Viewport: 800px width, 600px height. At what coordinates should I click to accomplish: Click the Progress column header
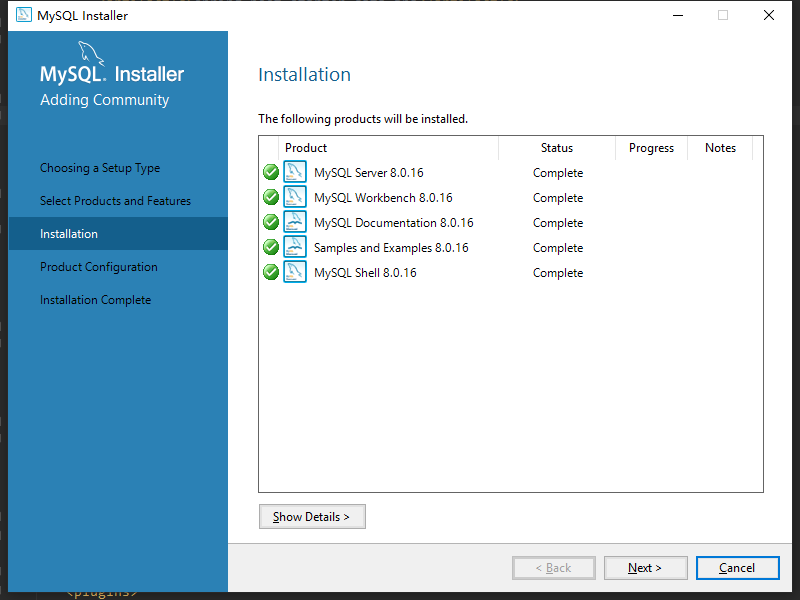652,148
